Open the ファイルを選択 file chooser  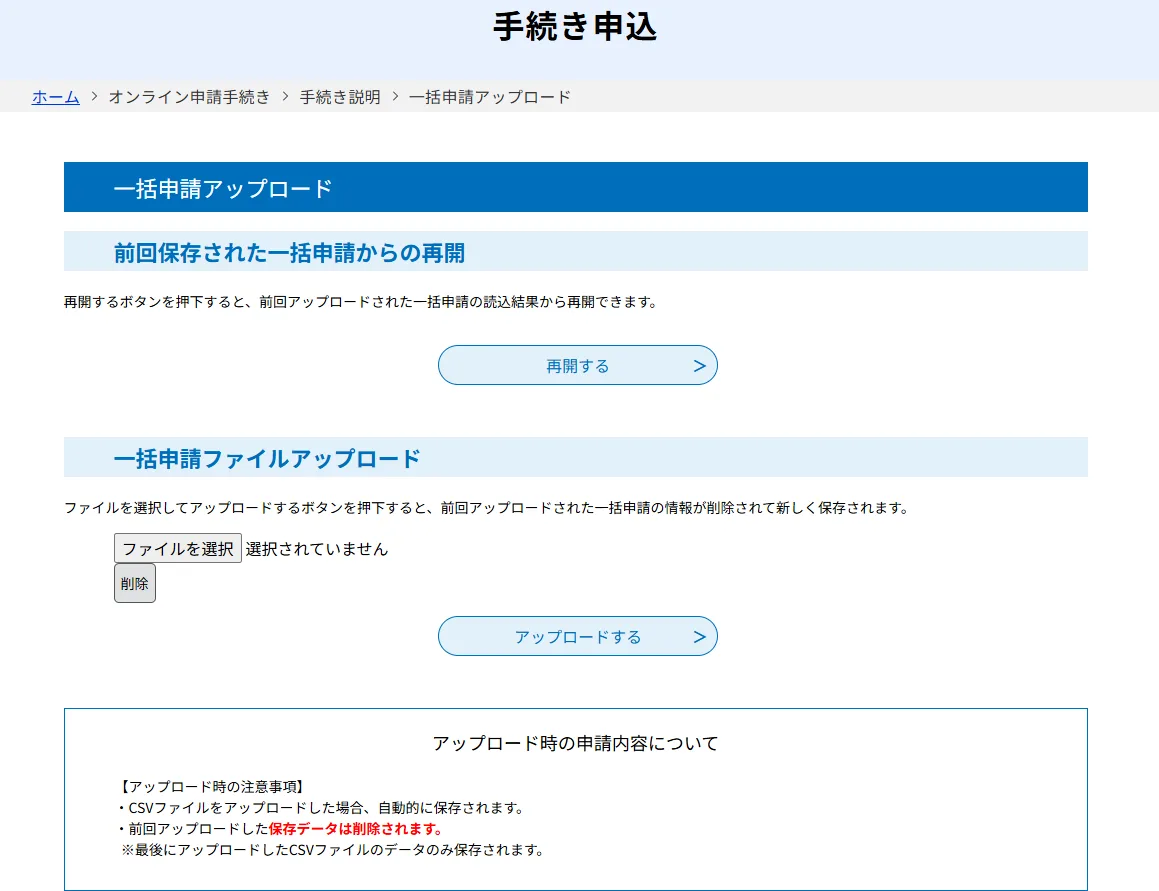[x=177, y=547]
